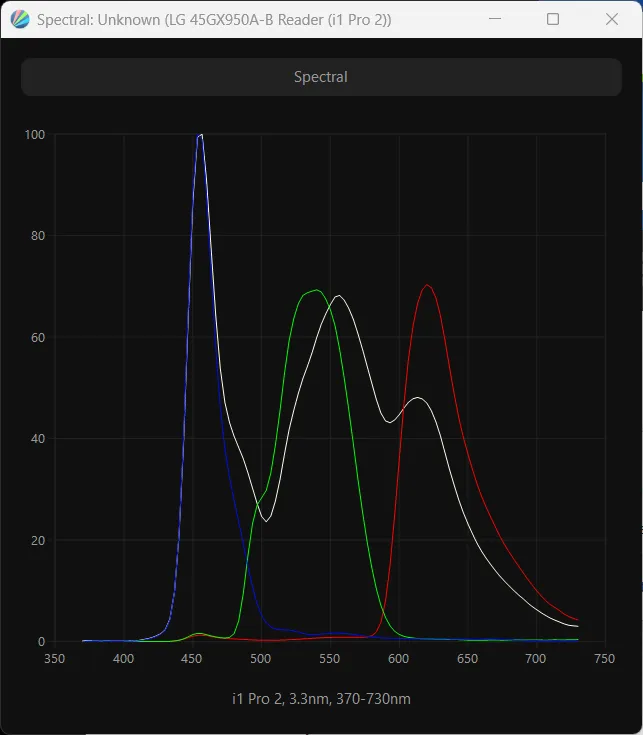The width and height of the screenshot is (643, 735).
Task: Click the 60 label on the vertical axis
Action: [x=38, y=338]
